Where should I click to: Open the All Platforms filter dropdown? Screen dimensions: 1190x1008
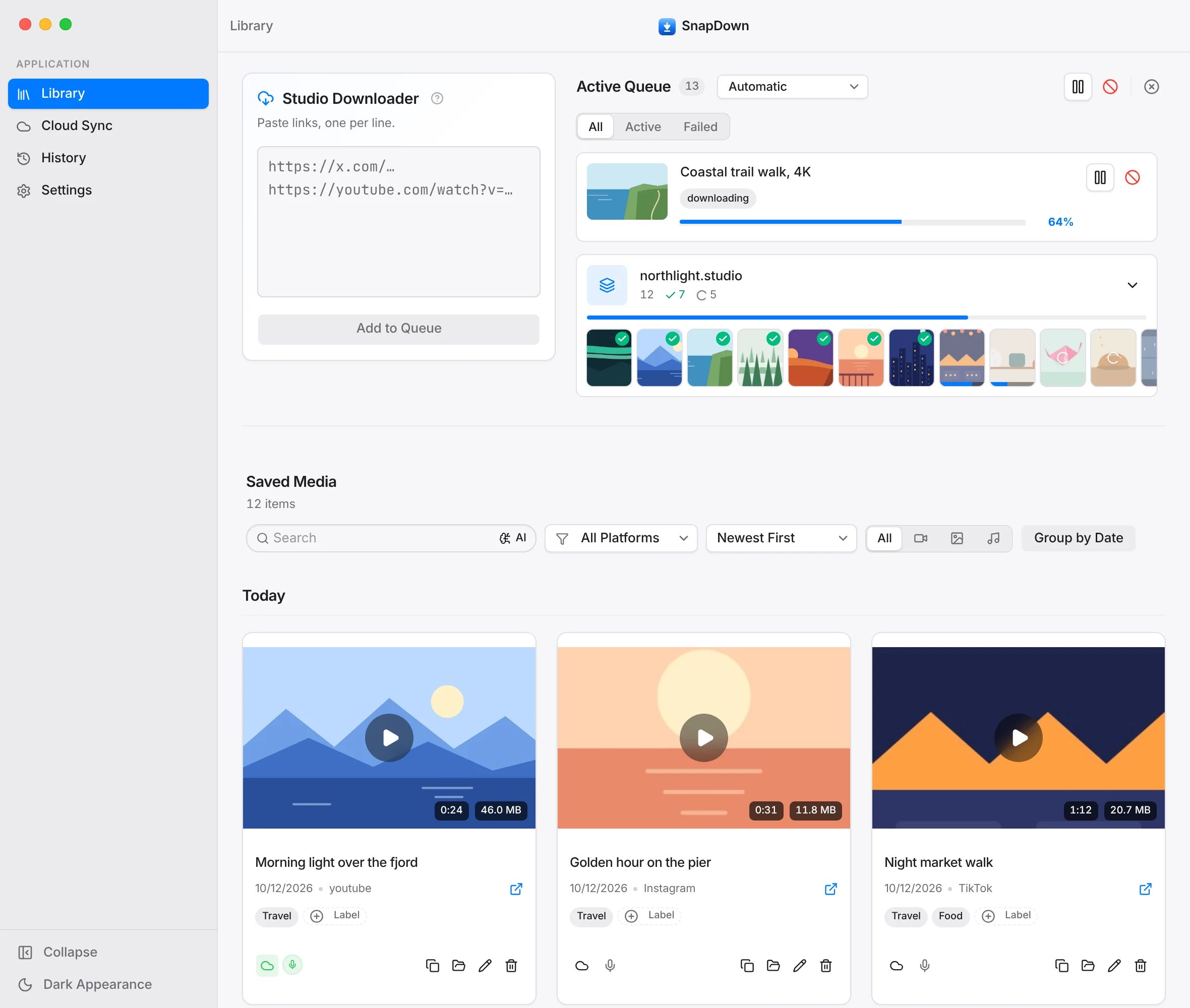[x=621, y=538]
